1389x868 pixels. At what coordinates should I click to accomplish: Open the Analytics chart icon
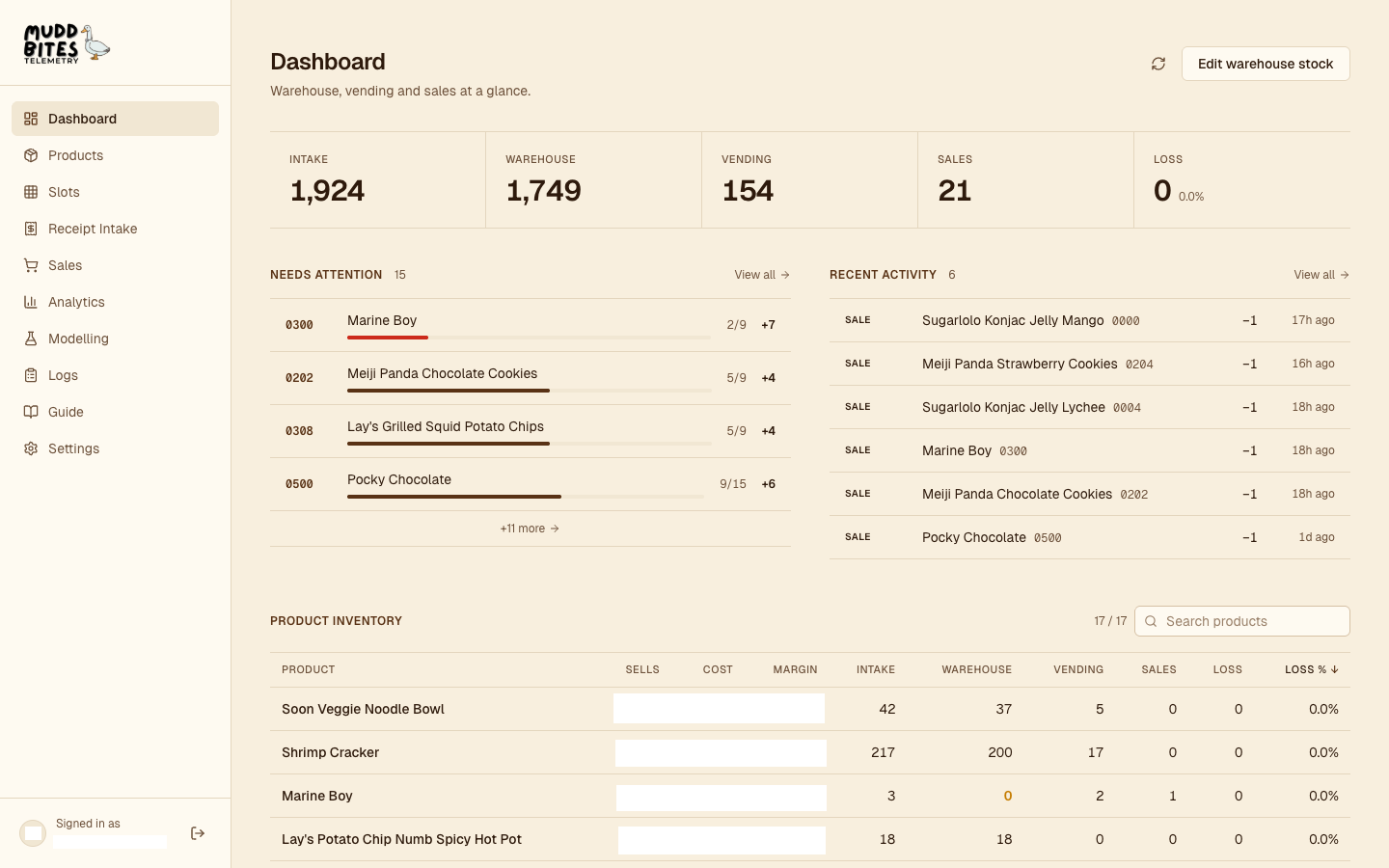[x=32, y=302]
